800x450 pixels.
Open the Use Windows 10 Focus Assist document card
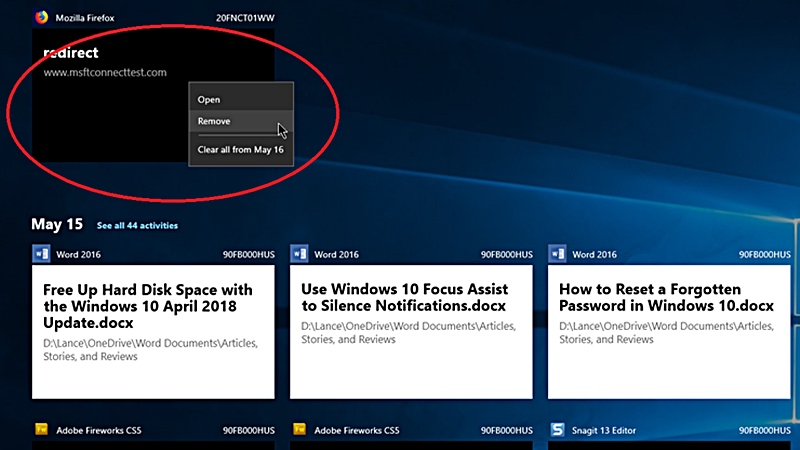pos(411,332)
